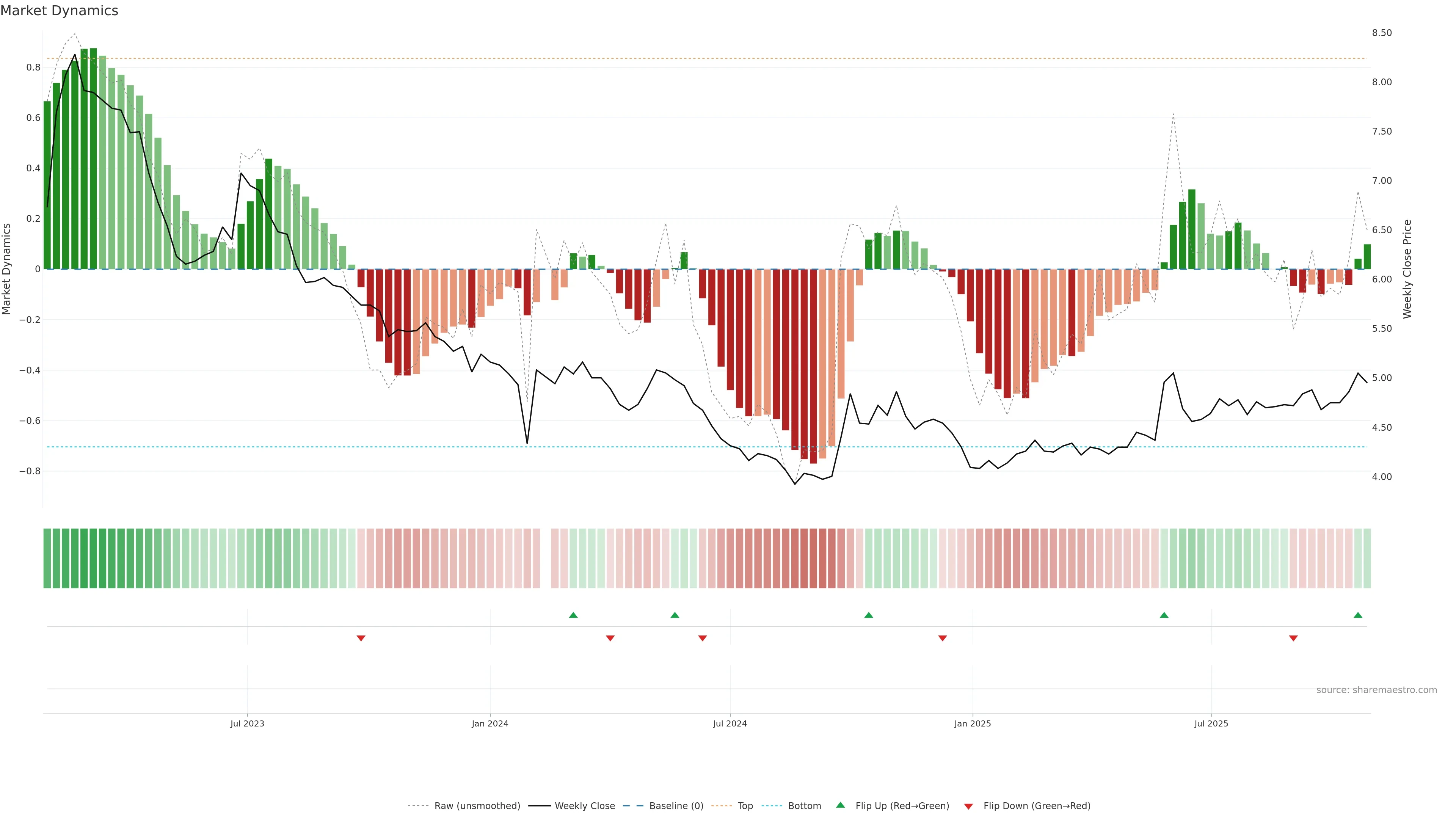Click the 8.50 price axis tick label

[x=1381, y=33]
